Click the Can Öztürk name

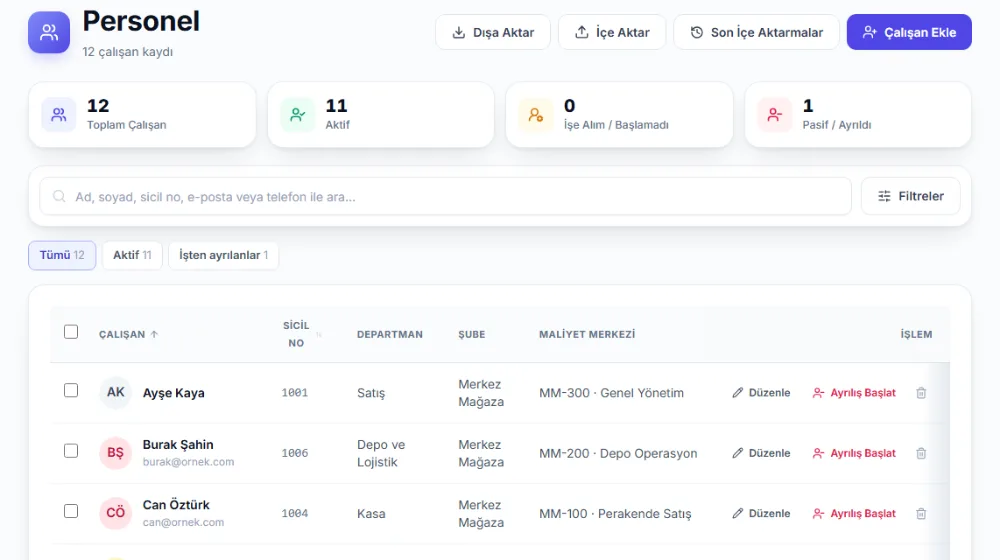(176, 505)
